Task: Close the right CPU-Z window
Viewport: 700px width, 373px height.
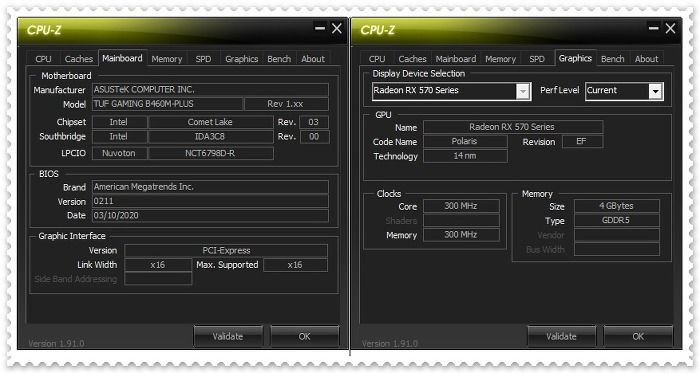Action: pos(670,28)
